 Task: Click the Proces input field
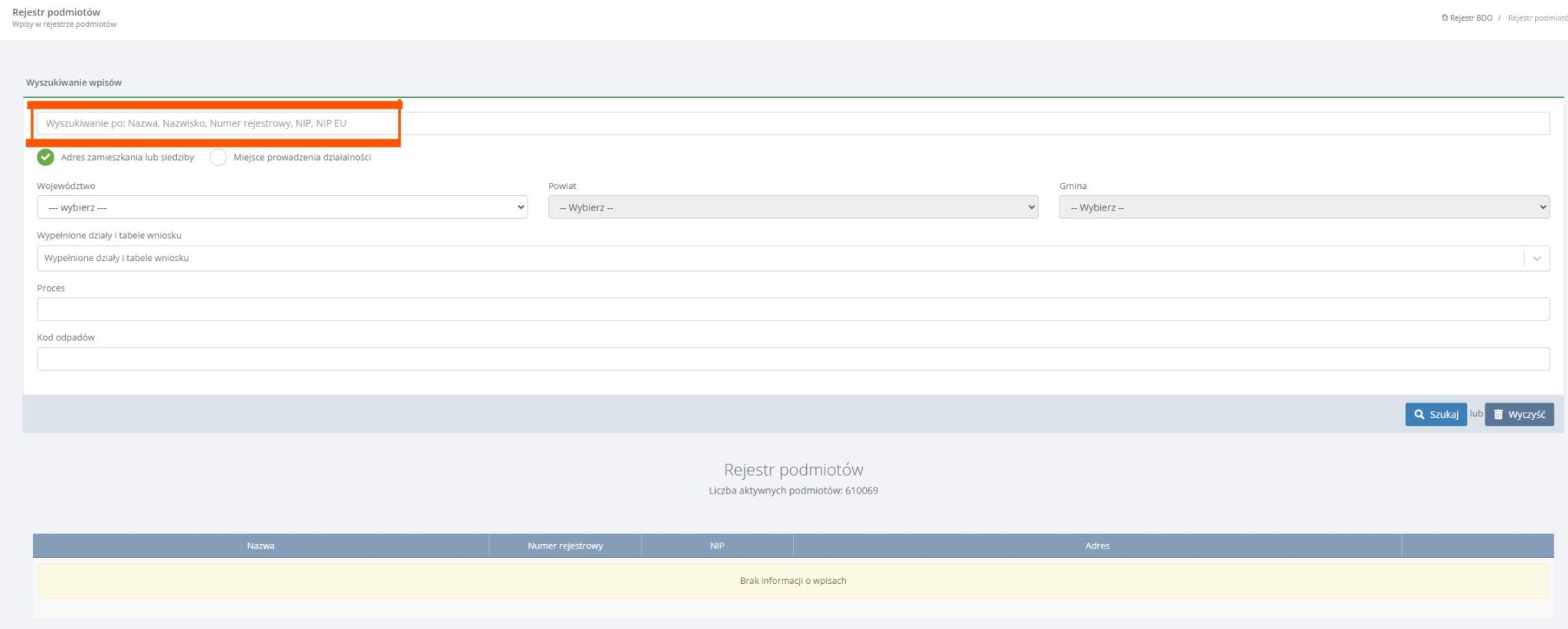793,309
